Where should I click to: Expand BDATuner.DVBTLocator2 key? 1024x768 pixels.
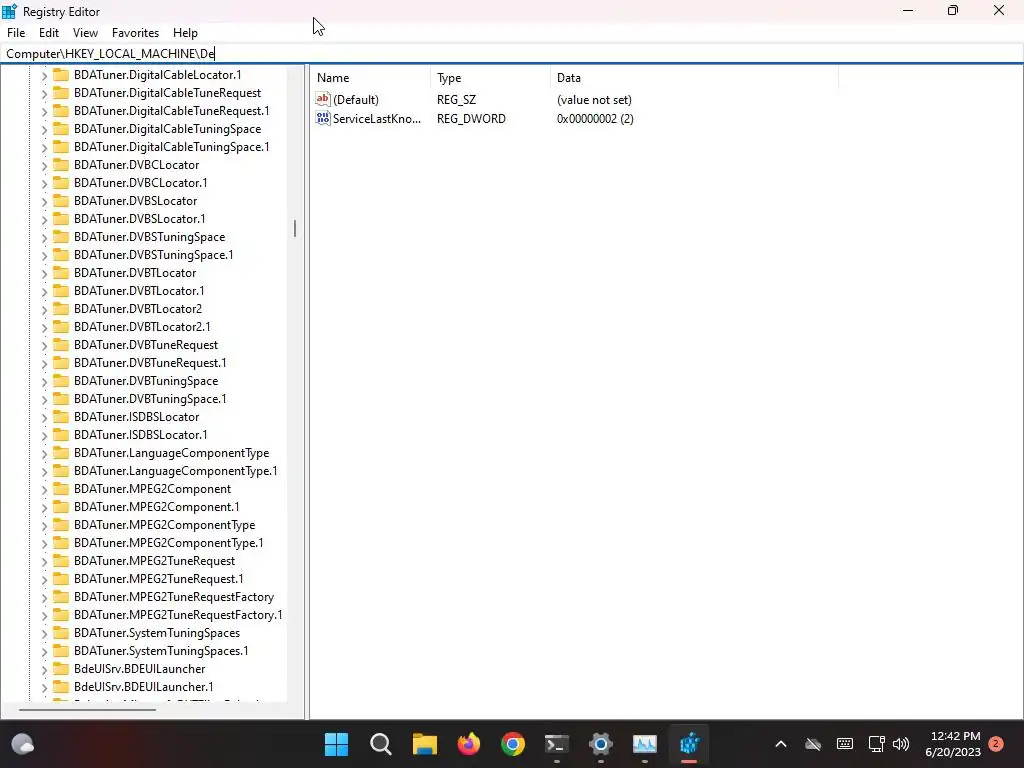[x=44, y=310]
